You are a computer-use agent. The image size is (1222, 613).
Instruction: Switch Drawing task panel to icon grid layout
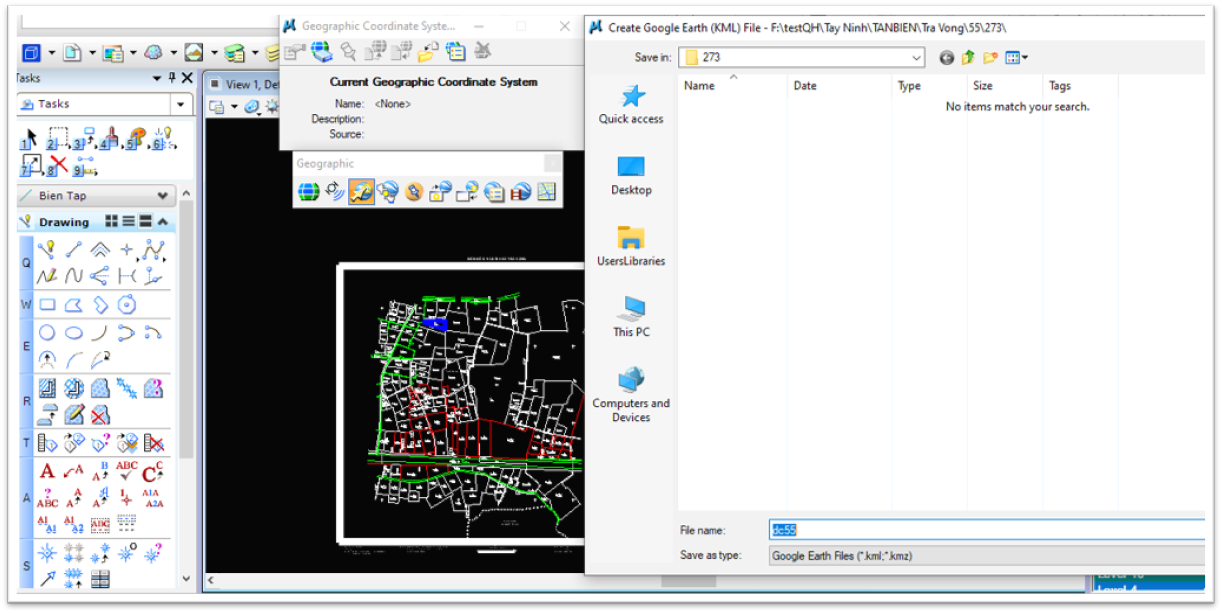tap(112, 222)
